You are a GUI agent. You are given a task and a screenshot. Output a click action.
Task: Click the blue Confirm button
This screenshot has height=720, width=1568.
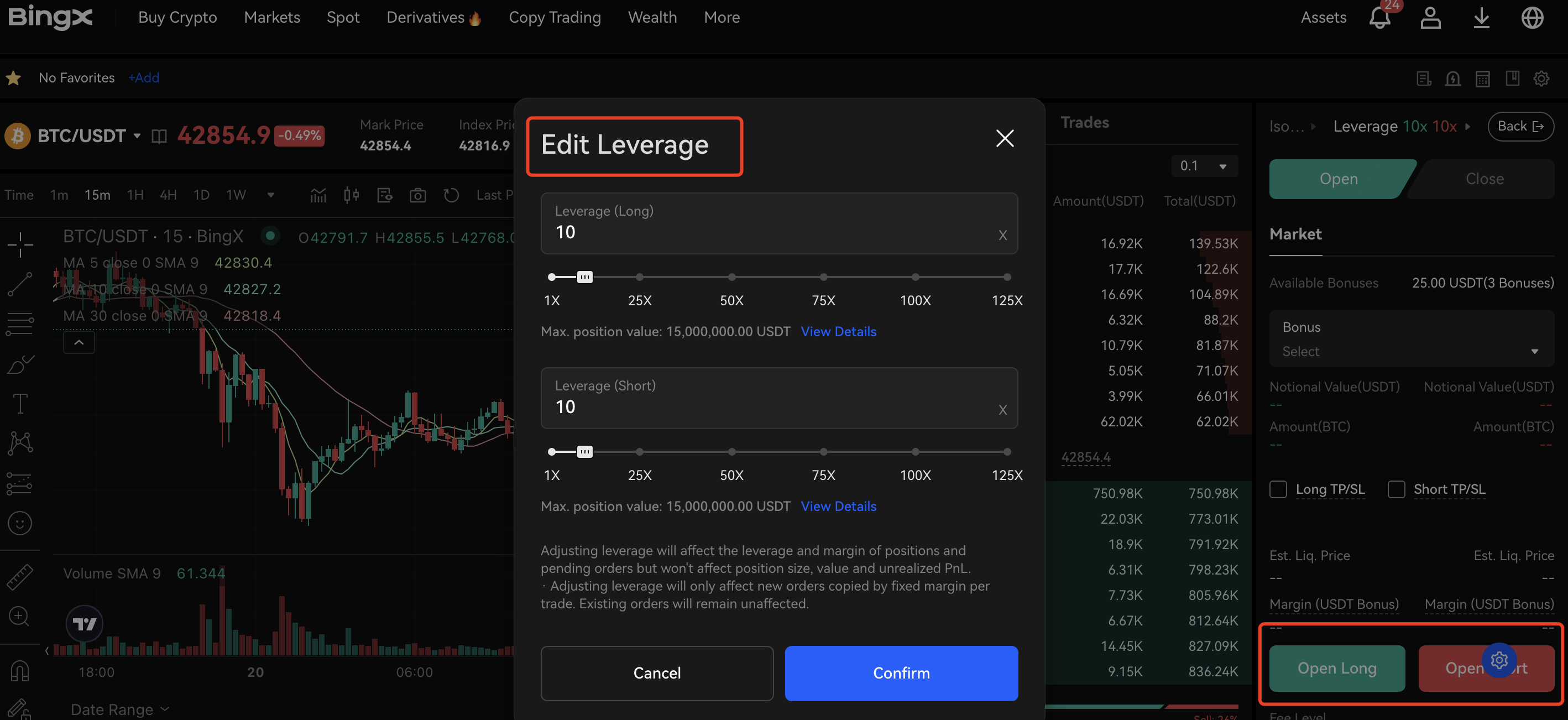point(901,672)
